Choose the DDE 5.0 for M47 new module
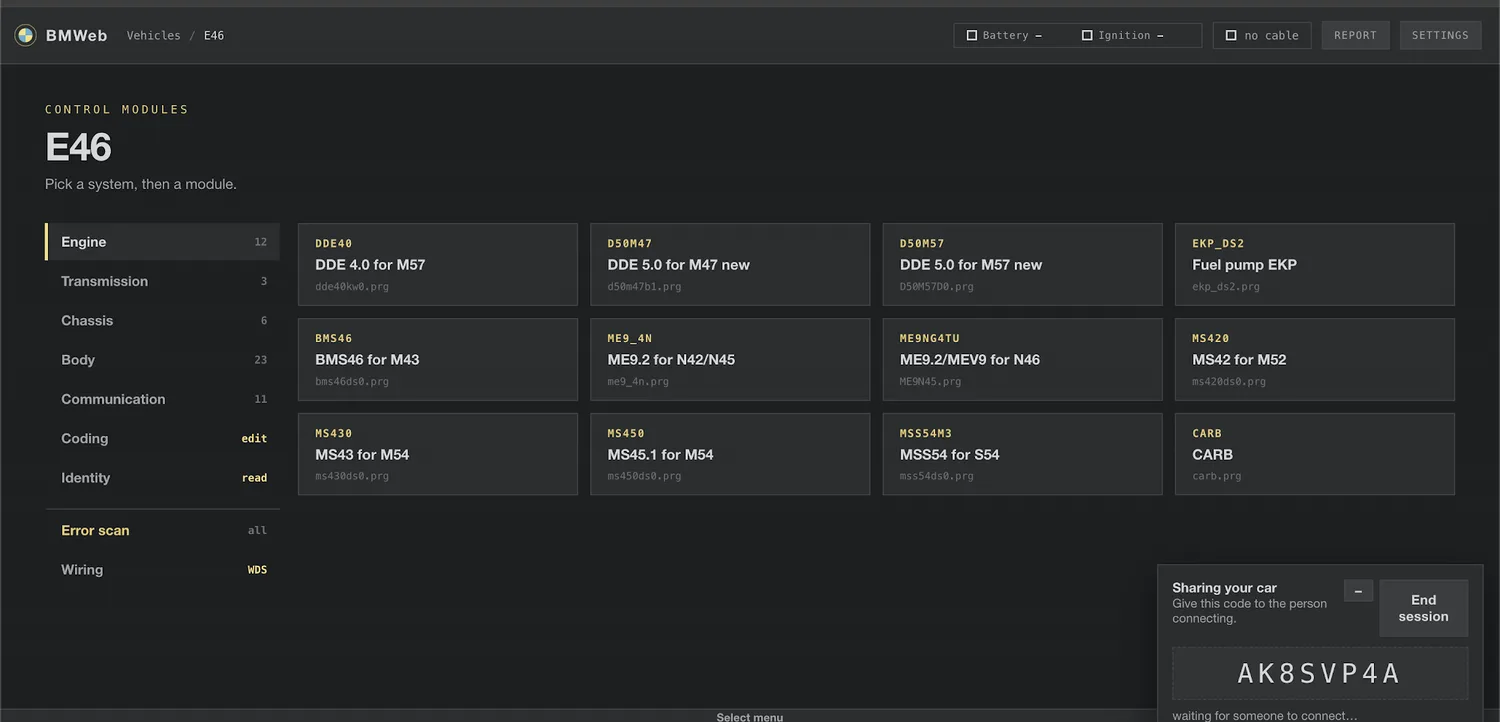The width and height of the screenshot is (1500, 722). pos(730,264)
